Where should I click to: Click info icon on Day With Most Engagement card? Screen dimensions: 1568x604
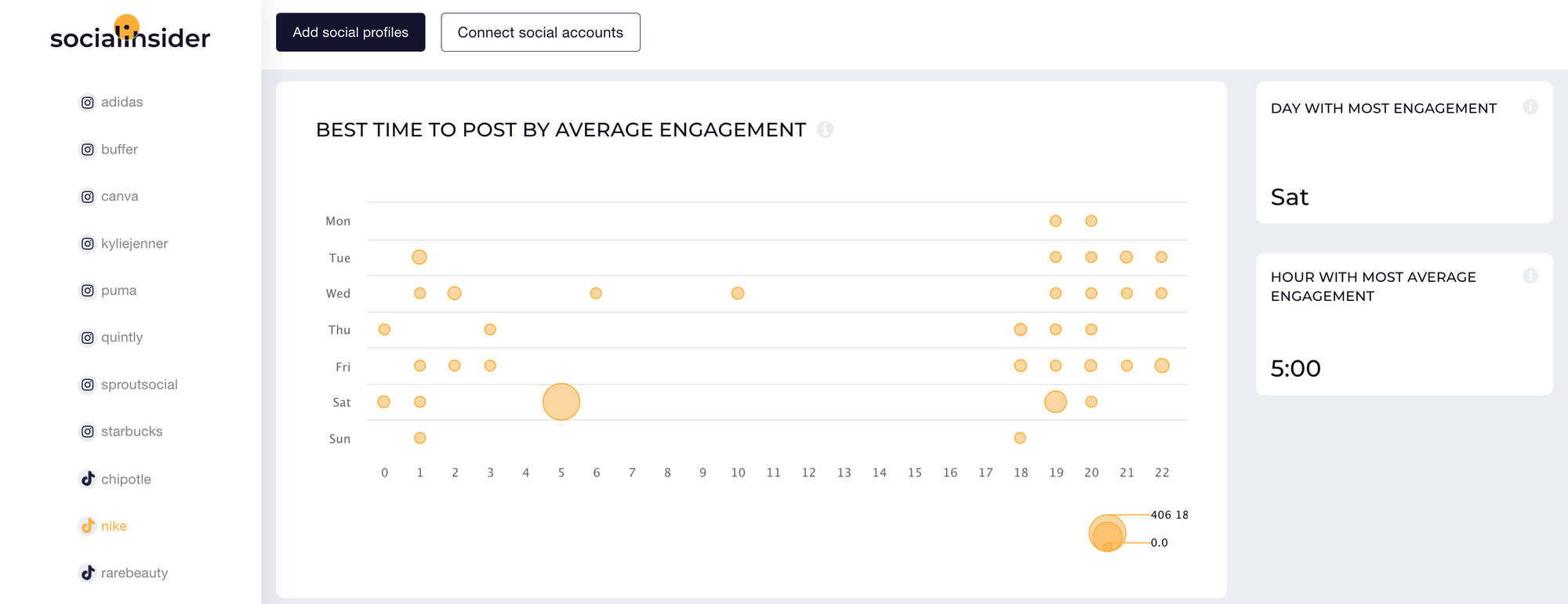coord(1530,107)
